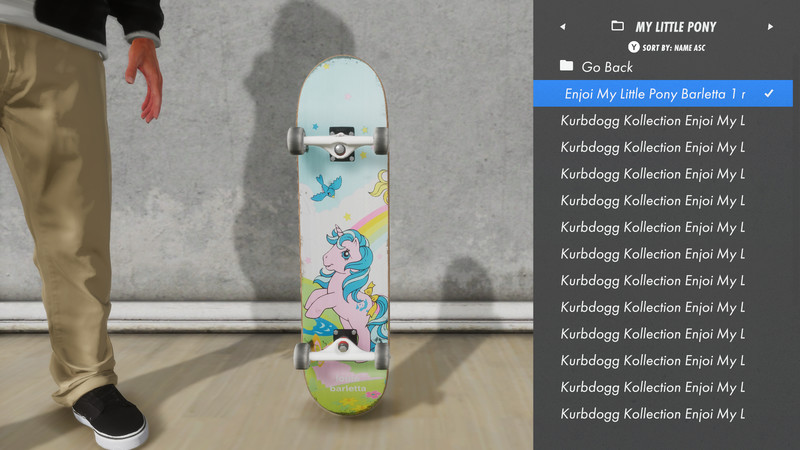800x450 pixels.
Task: Select the last Kurbdogg Kollection Enjoi entry
Action: [663, 413]
